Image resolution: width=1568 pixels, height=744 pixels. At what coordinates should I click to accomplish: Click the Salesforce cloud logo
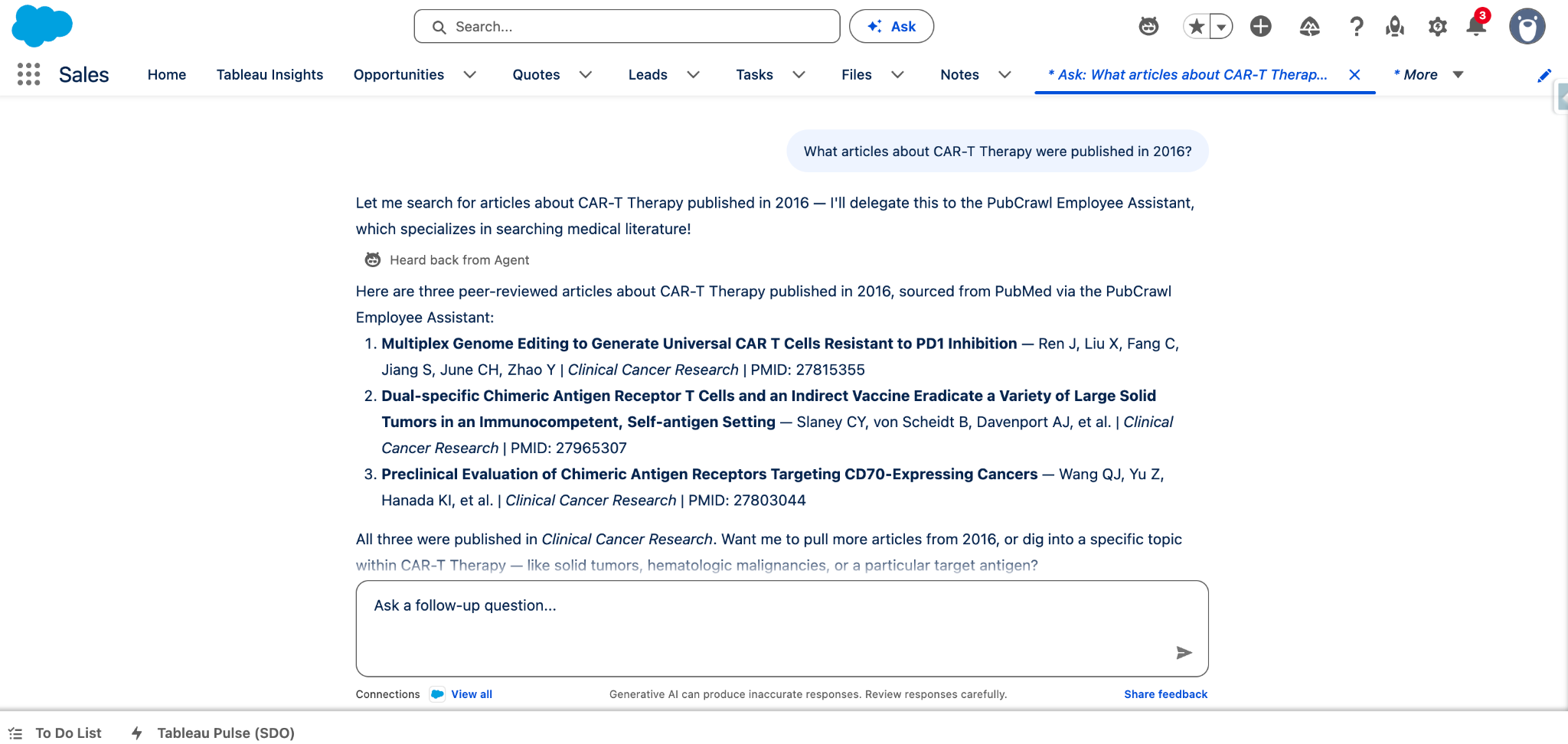(42, 25)
